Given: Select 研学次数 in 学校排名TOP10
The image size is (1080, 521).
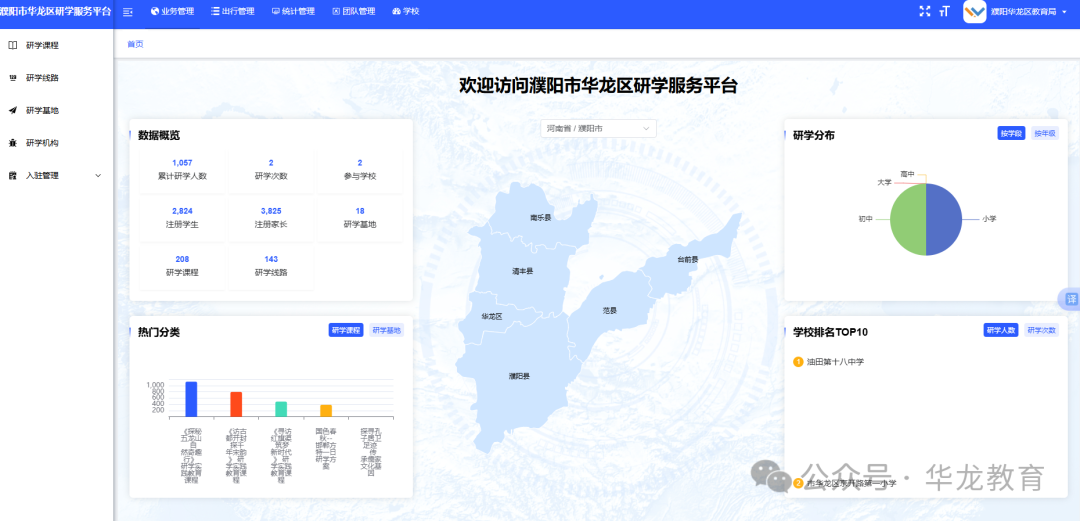Looking at the screenshot, I should point(1041,330).
